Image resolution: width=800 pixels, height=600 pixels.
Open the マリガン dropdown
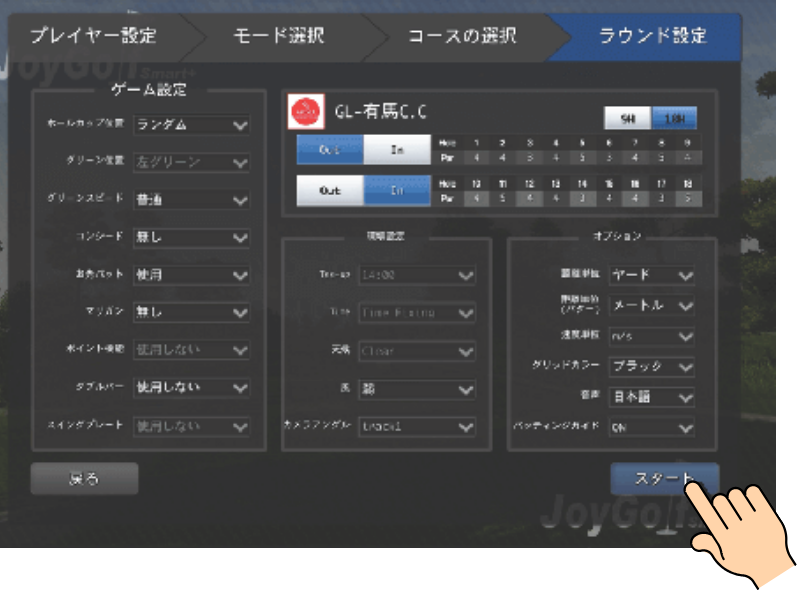tap(191, 312)
